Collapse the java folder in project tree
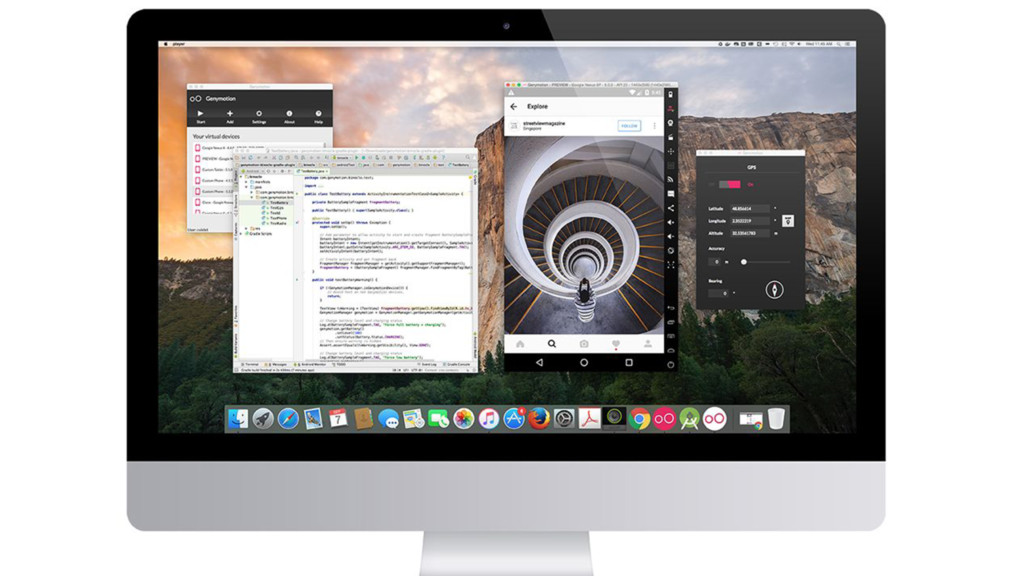Viewport: 1024px width, 576px height. (246, 187)
